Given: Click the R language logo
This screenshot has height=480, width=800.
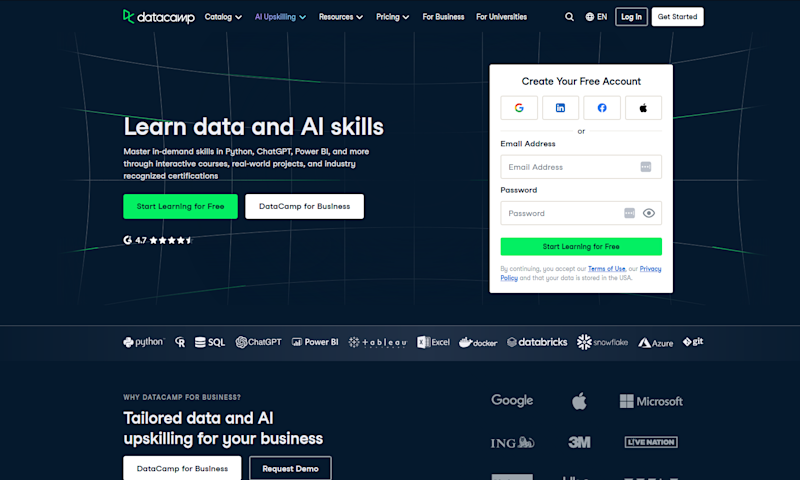Looking at the screenshot, I should (180, 342).
